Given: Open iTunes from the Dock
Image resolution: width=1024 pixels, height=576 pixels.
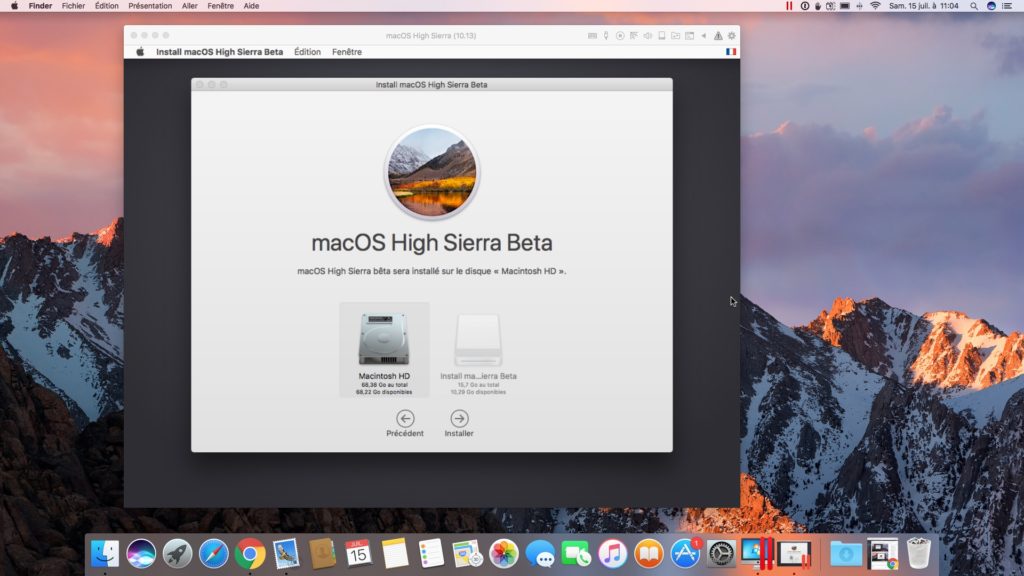Looking at the screenshot, I should click(613, 554).
